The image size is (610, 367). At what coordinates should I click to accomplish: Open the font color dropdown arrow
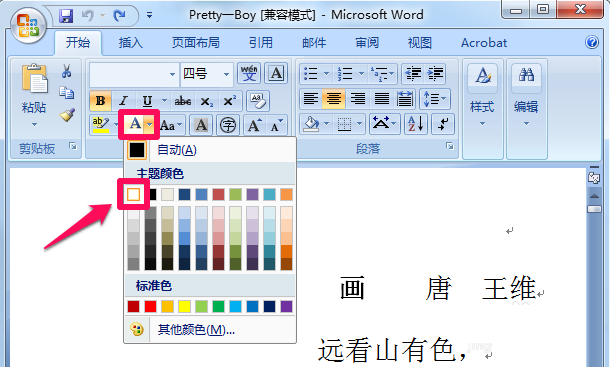pos(150,125)
